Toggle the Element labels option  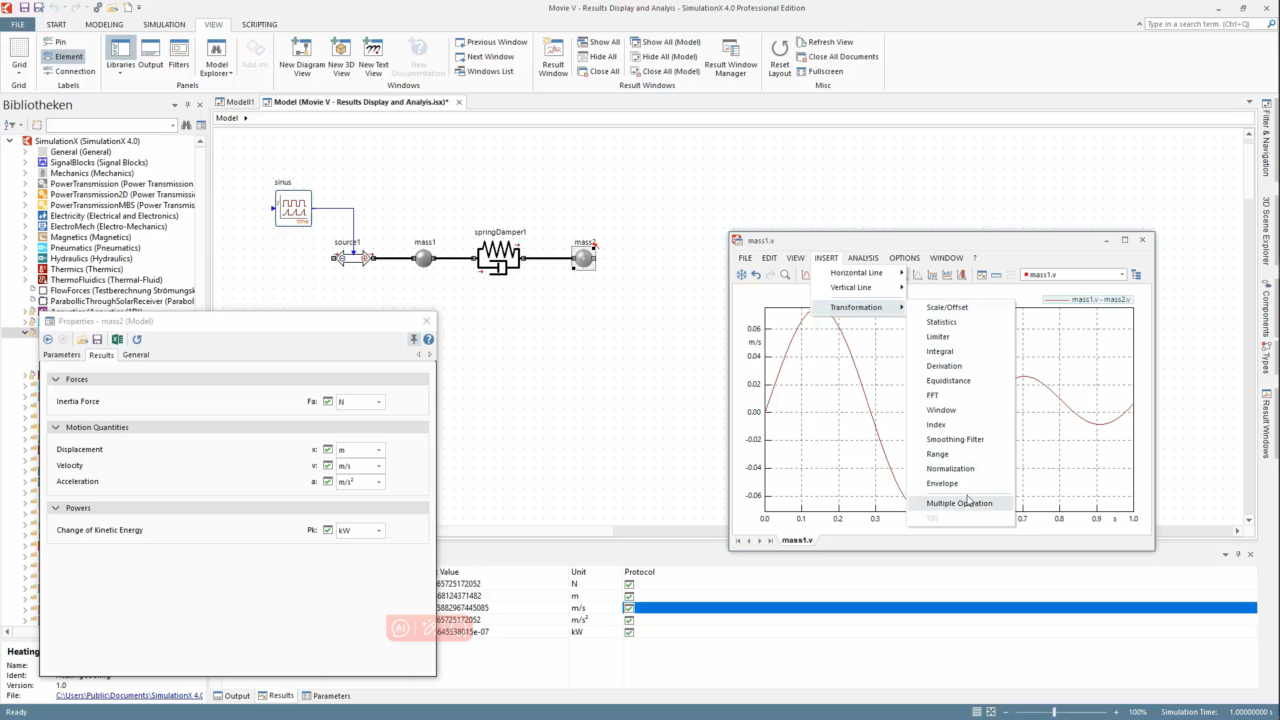point(62,57)
